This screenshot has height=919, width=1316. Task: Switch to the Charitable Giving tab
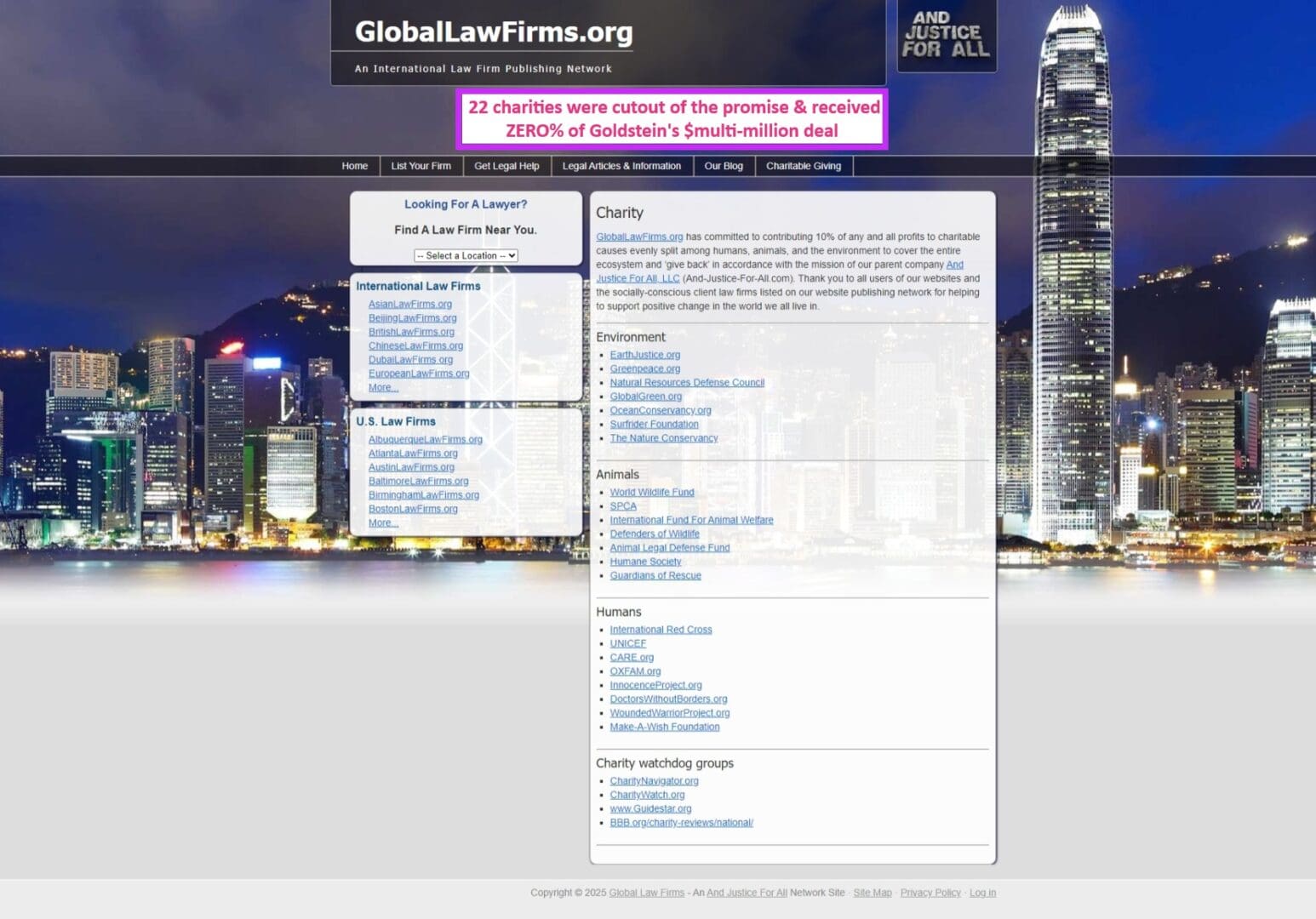pos(803,166)
